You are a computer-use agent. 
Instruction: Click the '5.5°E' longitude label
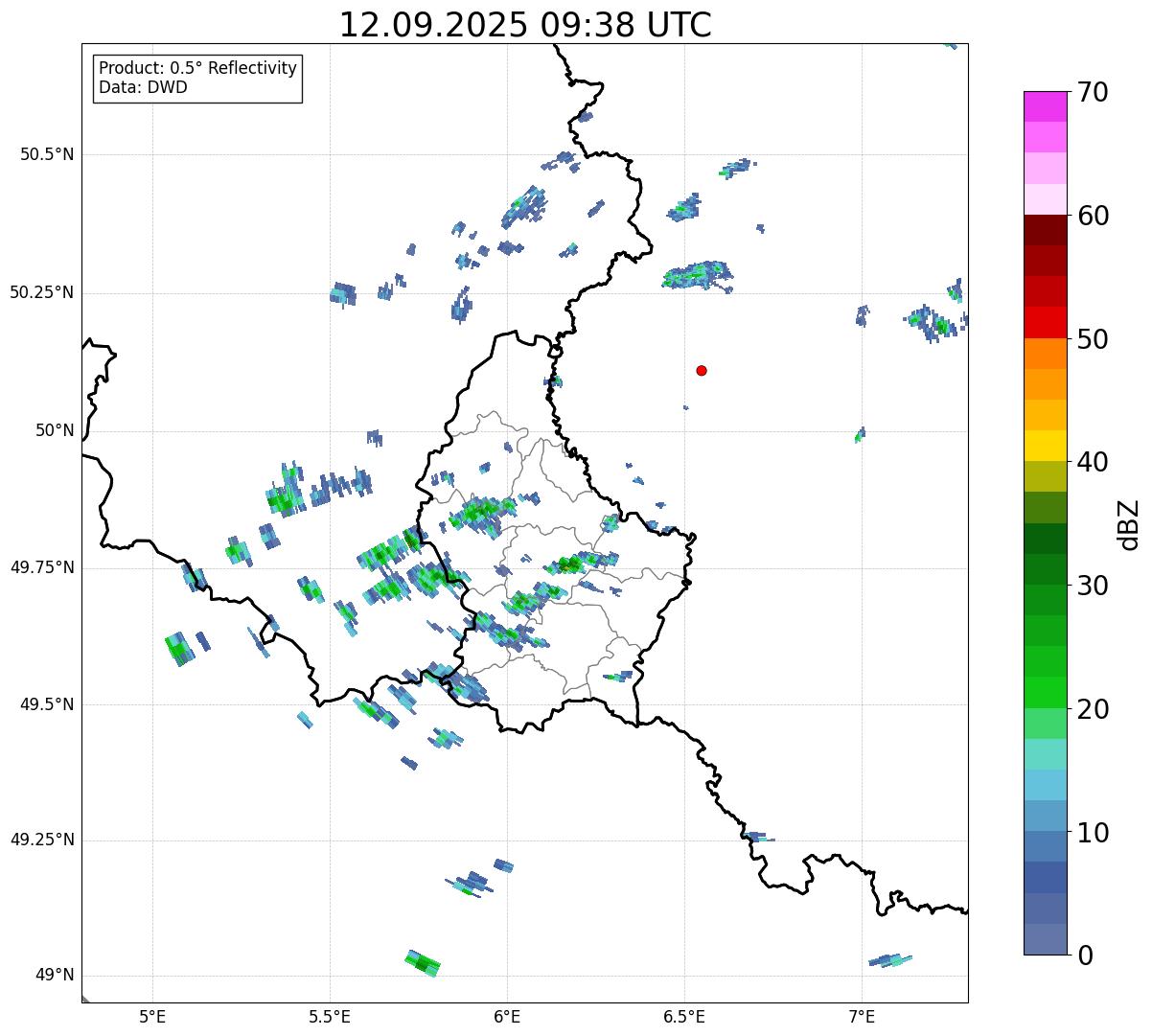coord(330,1016)
